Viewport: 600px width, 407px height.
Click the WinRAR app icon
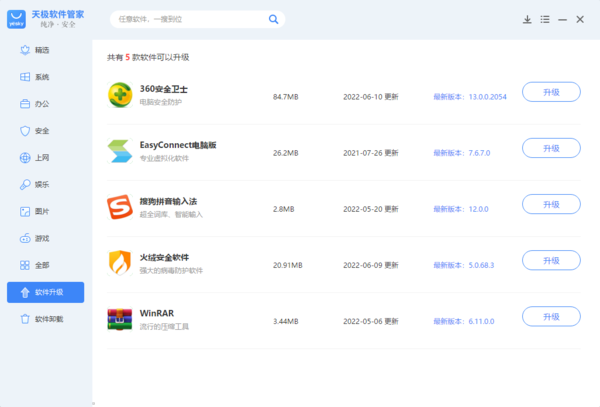119,319
